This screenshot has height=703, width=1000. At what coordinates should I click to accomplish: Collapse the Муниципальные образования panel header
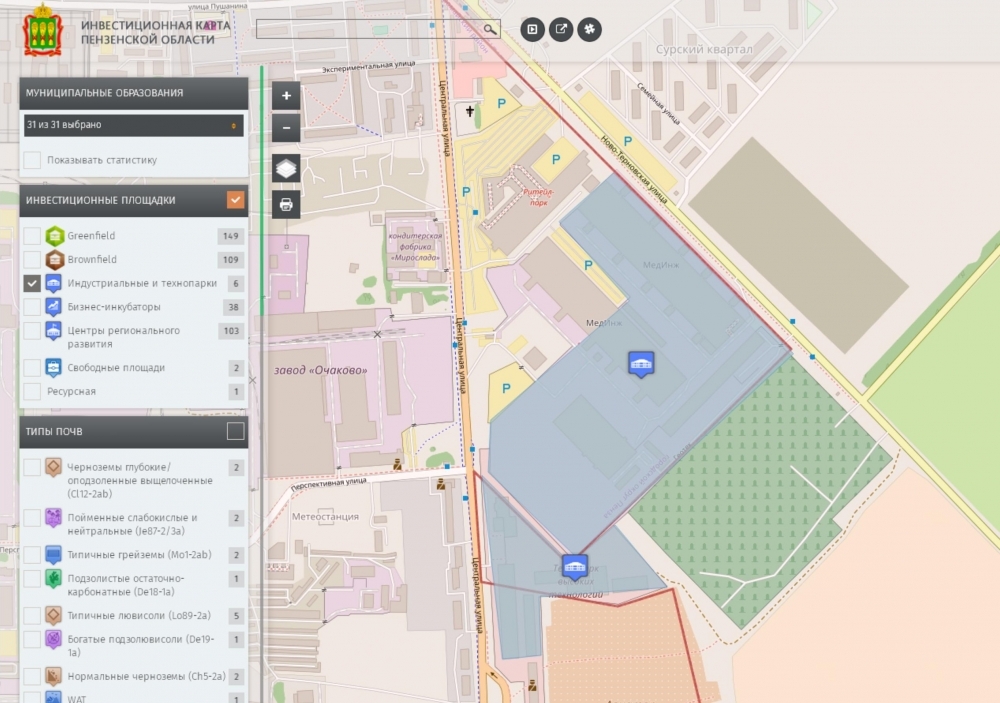[120, 93]
